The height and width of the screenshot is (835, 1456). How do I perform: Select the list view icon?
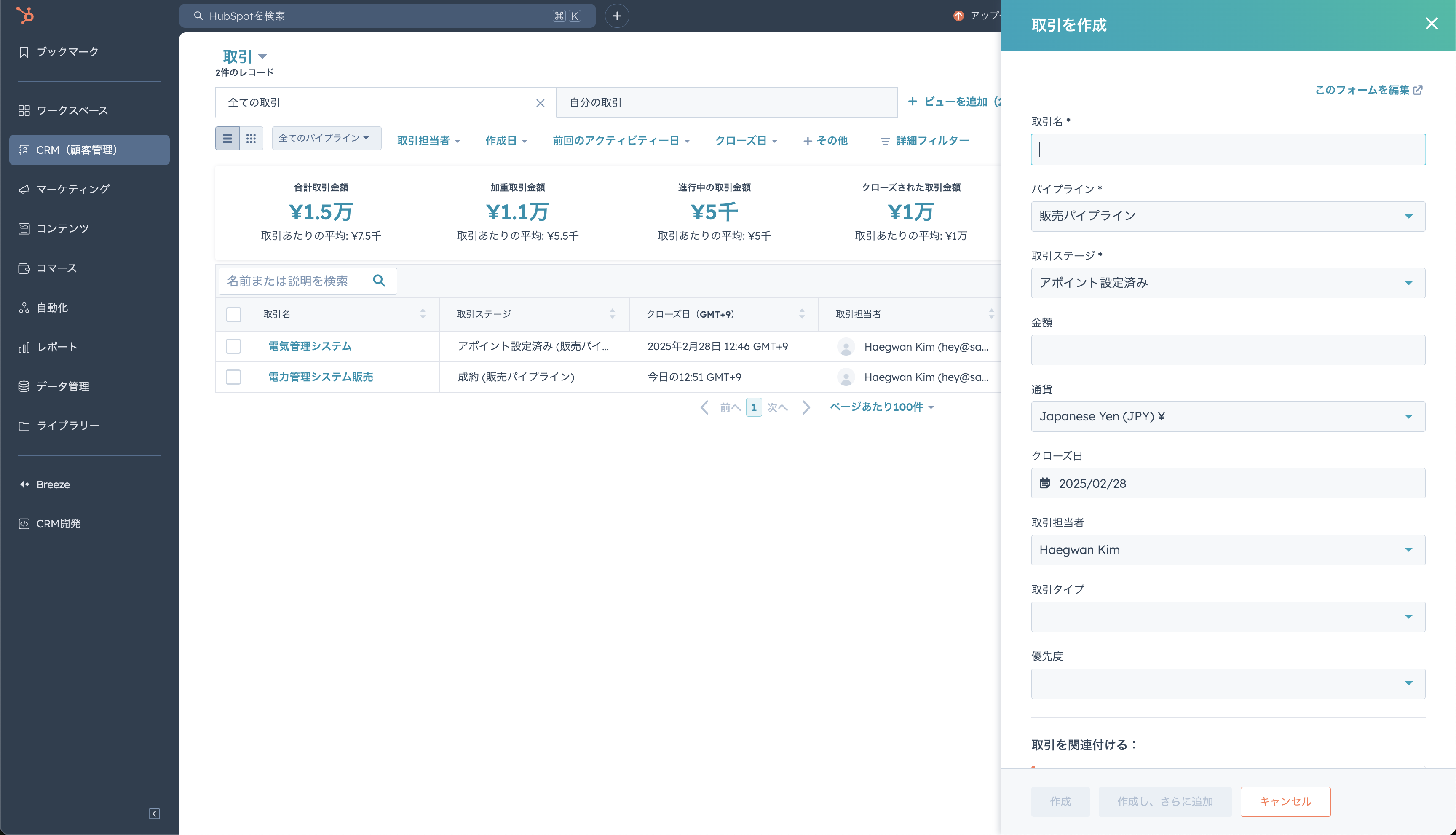[227, 138]
